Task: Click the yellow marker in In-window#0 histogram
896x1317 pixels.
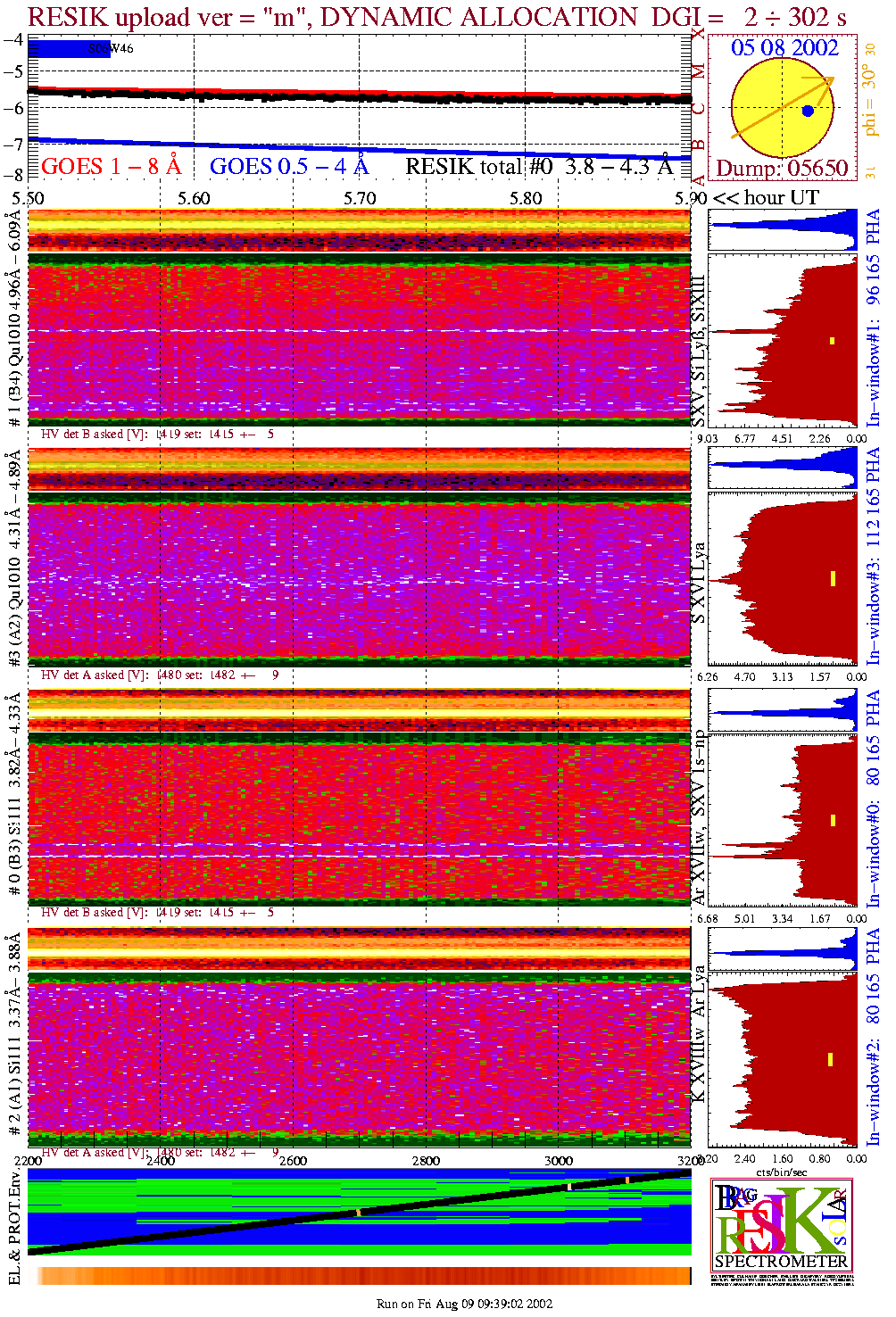Action: (x=832, y=820)
